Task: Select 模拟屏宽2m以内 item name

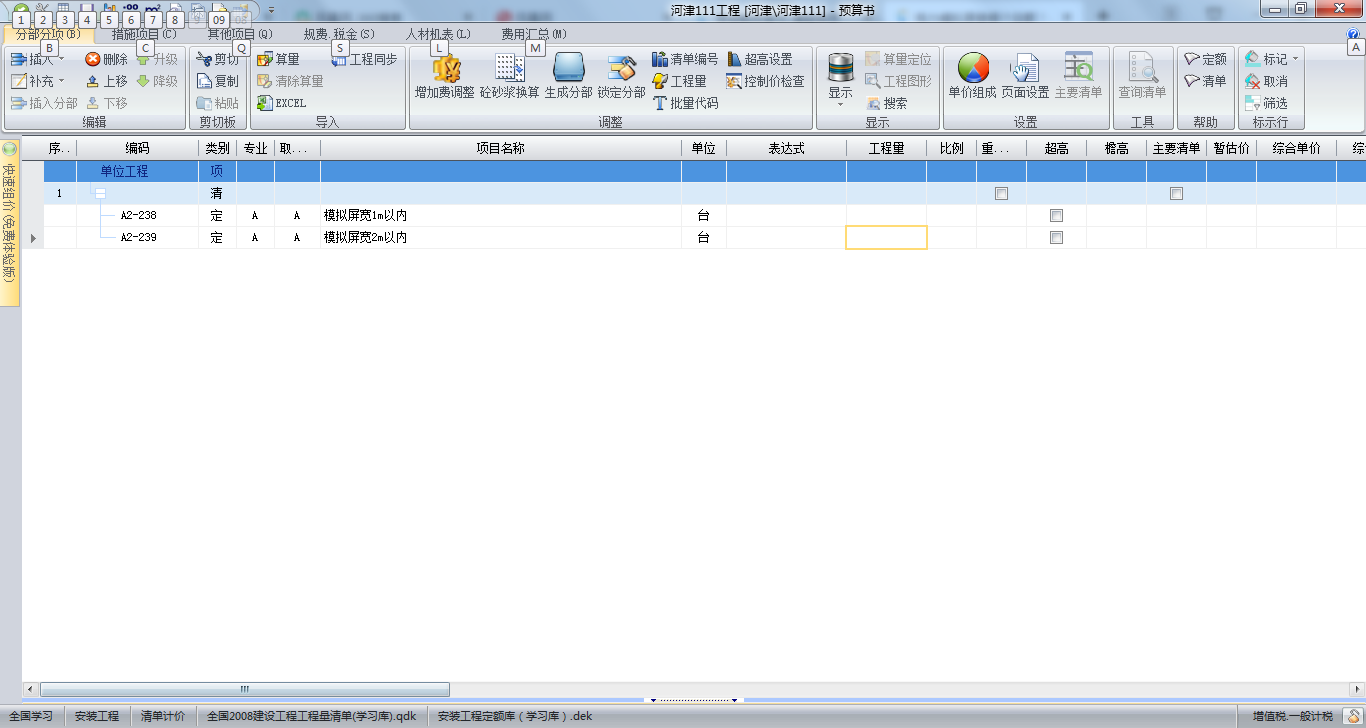Action: (x=366, y=238)
